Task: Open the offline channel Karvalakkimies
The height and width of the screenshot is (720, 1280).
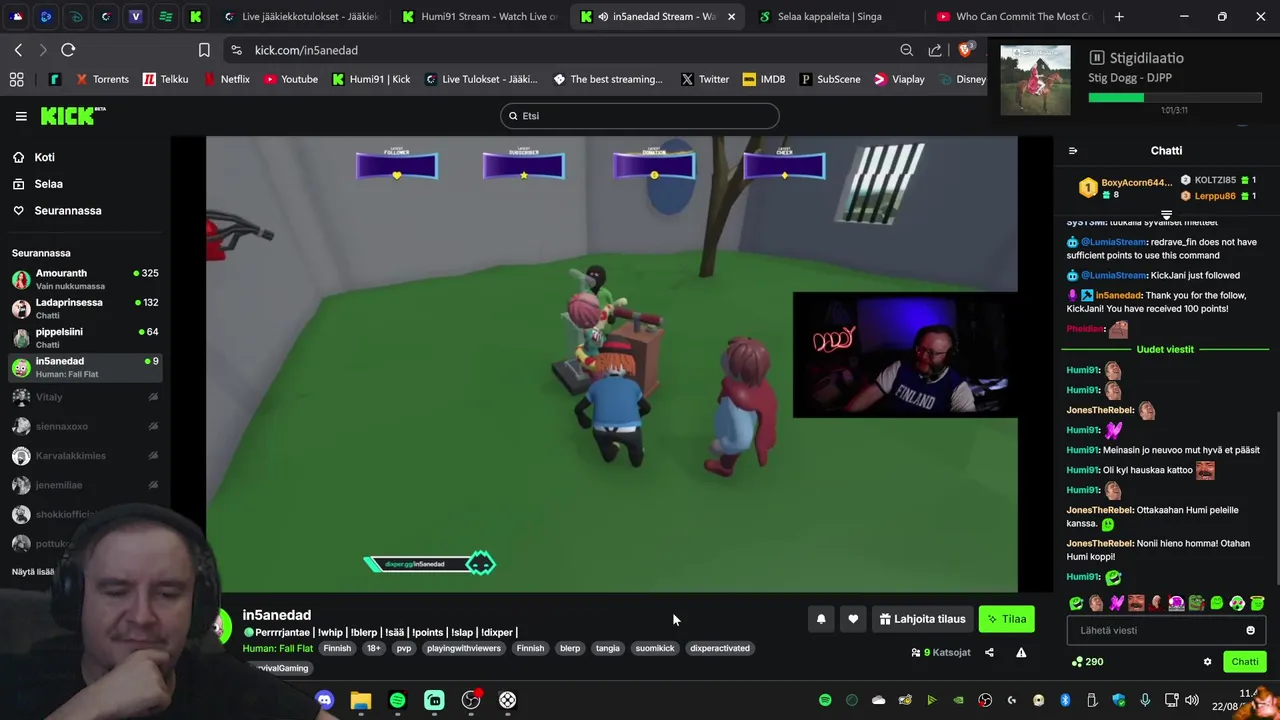Action: [x=84, y=456]
